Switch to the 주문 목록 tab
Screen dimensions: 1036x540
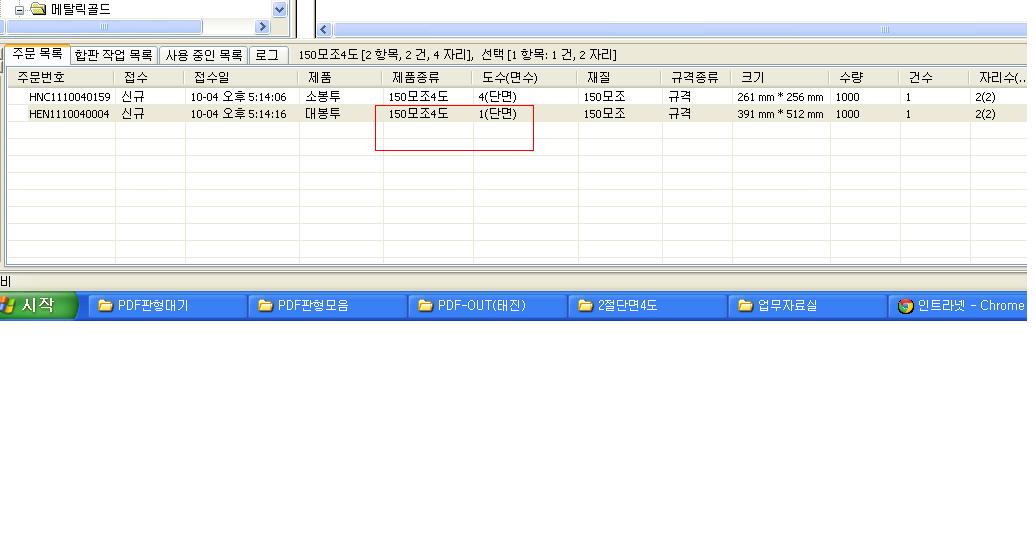pos(37,54)
